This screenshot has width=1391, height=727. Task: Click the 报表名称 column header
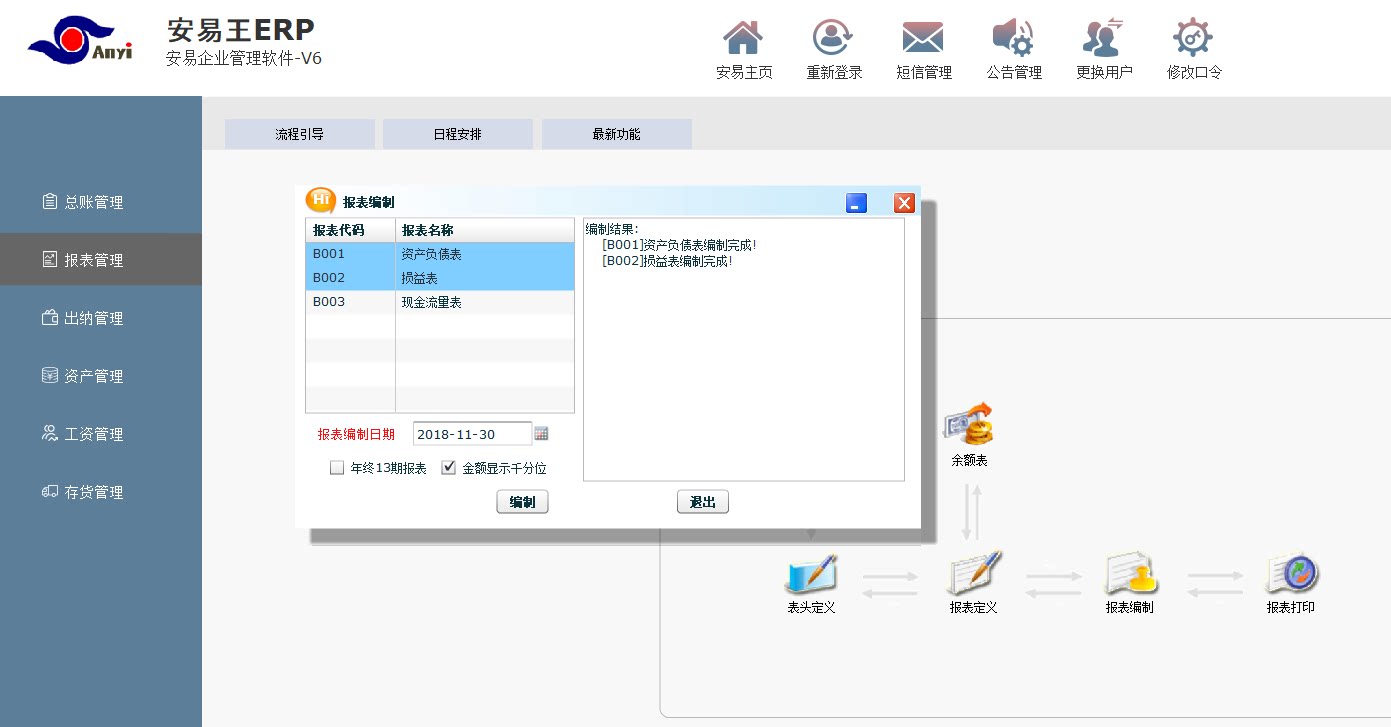click(485, 230)
